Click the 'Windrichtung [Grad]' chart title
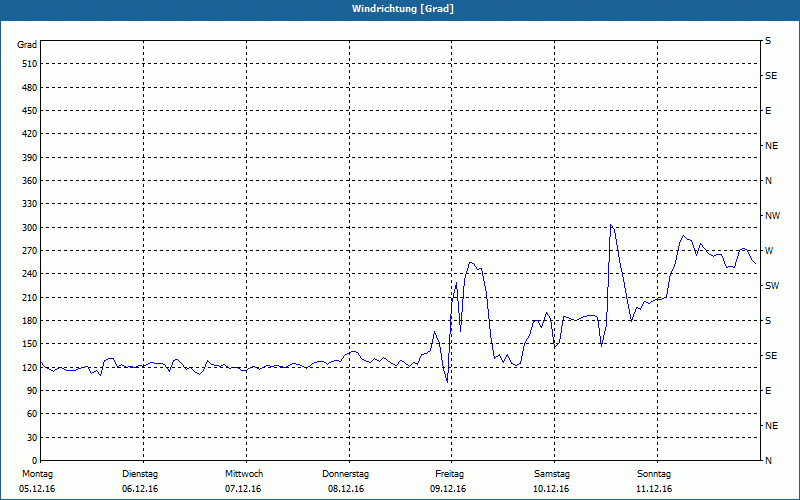This screenshot has width=800, height=500. [x=403, y=9]
